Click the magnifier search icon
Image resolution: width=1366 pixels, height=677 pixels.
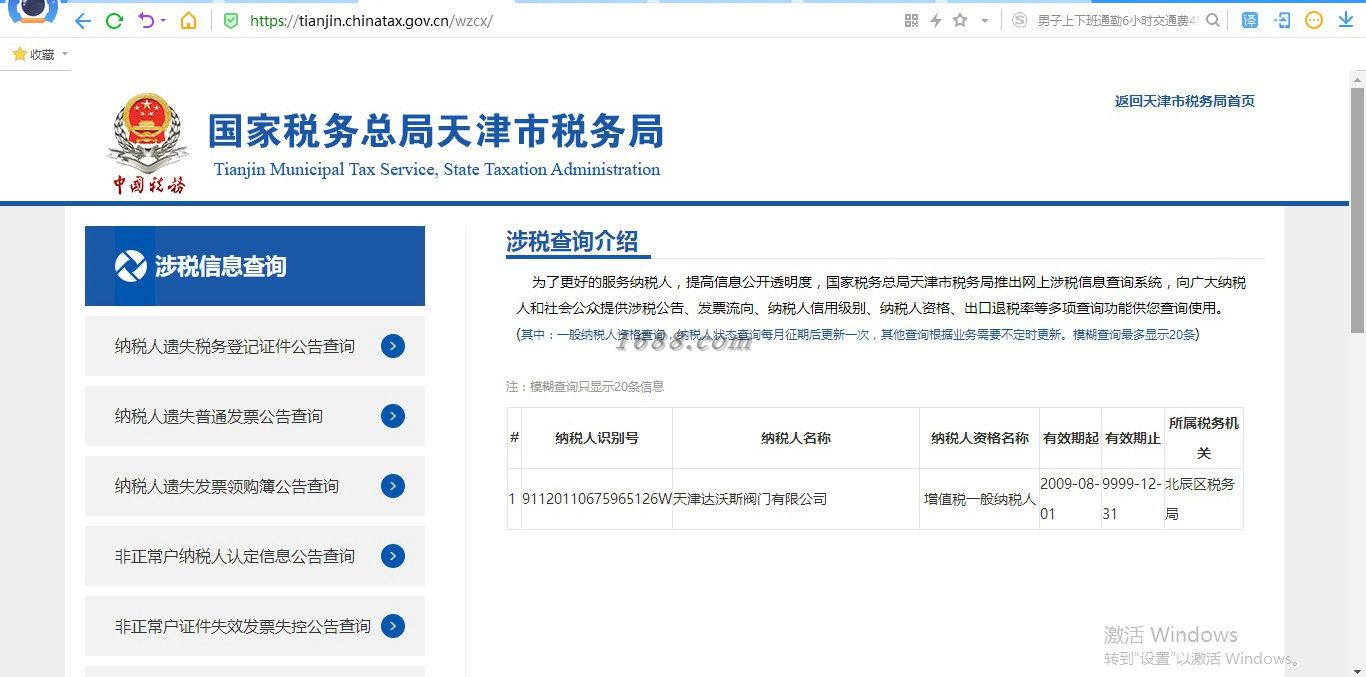click(x=1213, y=20)
